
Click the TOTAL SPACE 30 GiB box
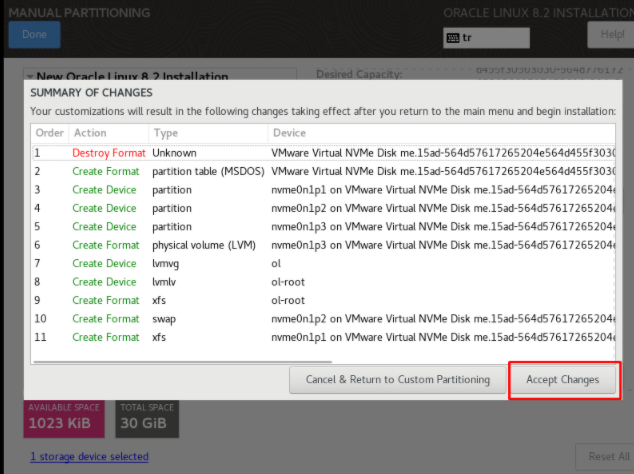[x=147, y=419]
